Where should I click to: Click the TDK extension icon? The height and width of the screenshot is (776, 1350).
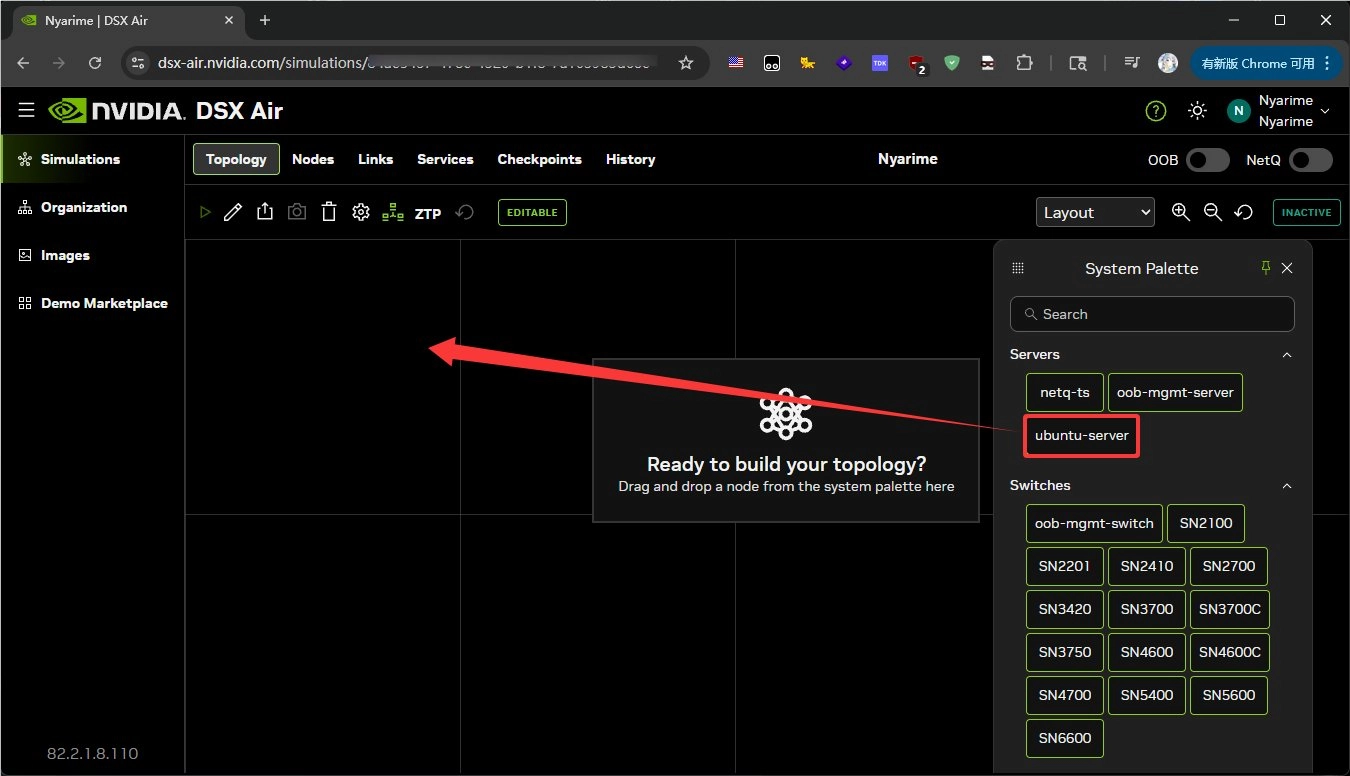880,63
